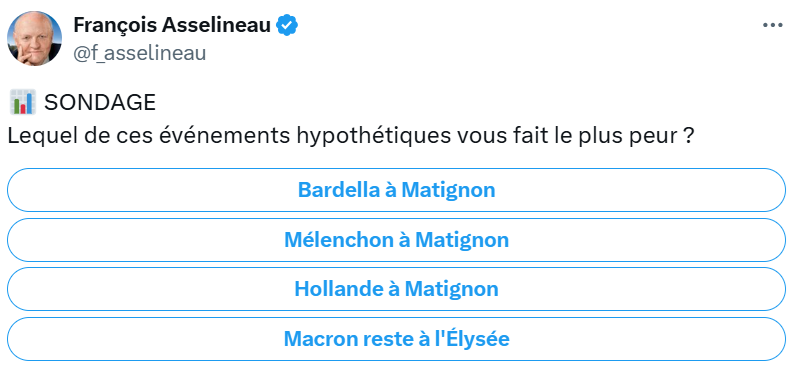Click the word Matignon in Bardella option
This screenshot has width=790, height=371.
tap(448, 191)
